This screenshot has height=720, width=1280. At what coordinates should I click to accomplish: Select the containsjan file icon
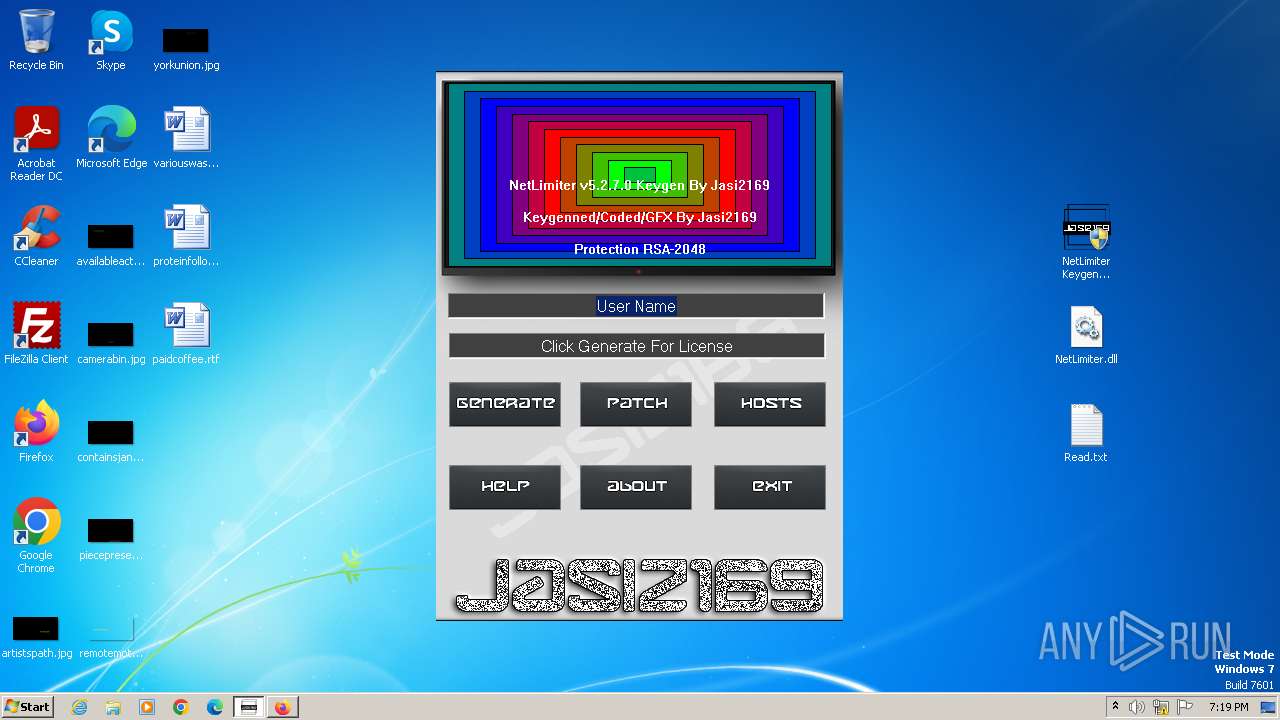[110, 440]
